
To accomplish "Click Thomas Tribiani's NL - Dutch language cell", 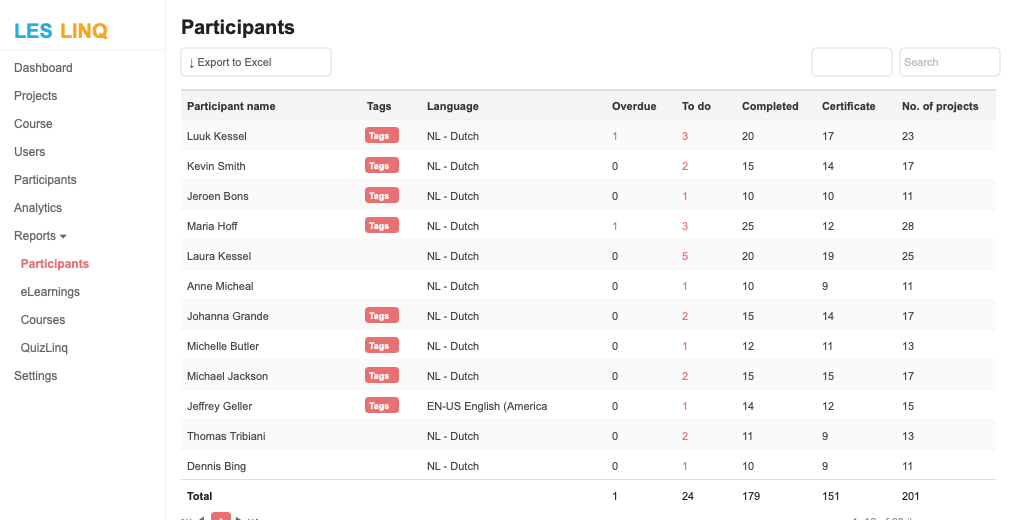I will click(x=452, y=436).
